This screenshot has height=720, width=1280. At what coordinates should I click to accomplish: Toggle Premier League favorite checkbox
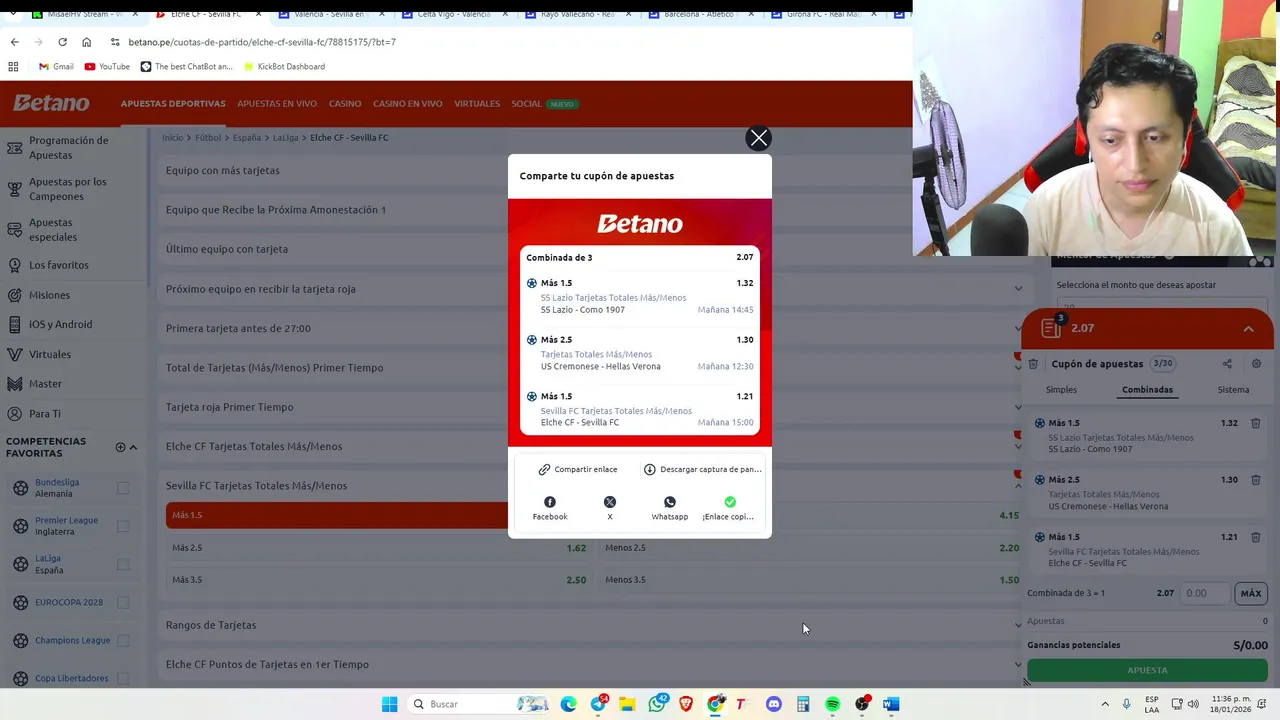[123, 526]
